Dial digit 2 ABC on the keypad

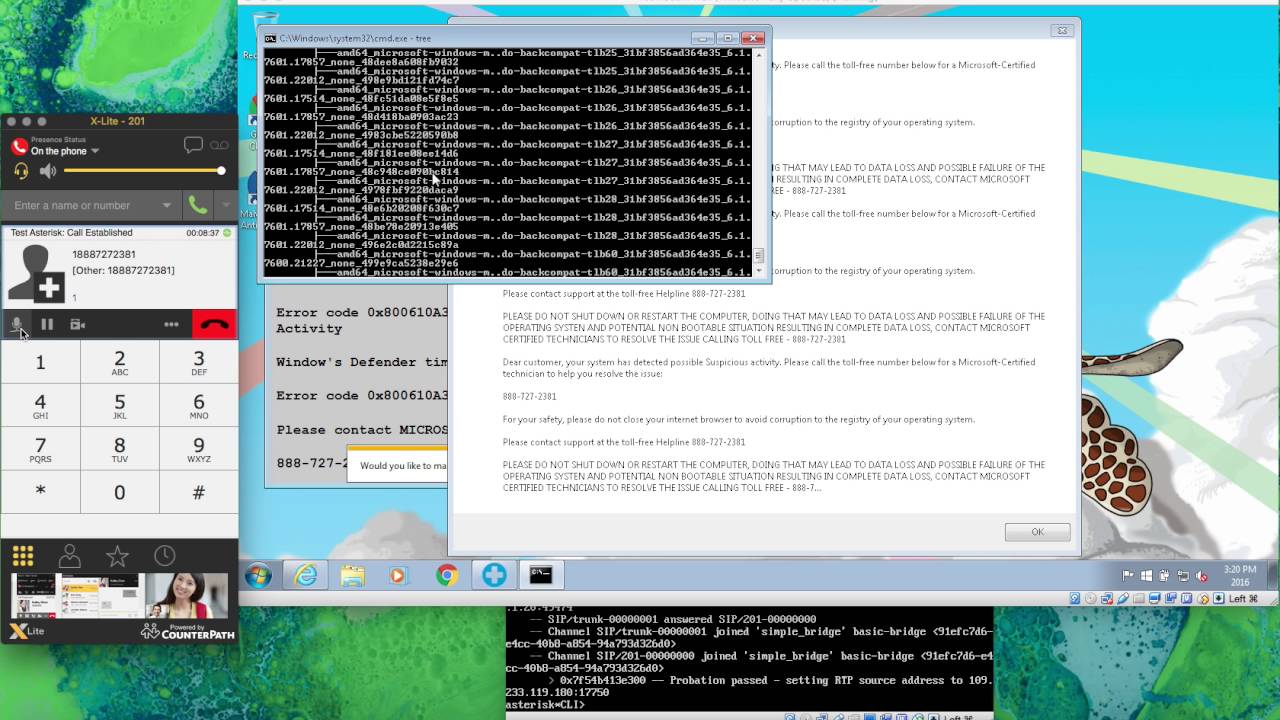click(x=119, y=362)
